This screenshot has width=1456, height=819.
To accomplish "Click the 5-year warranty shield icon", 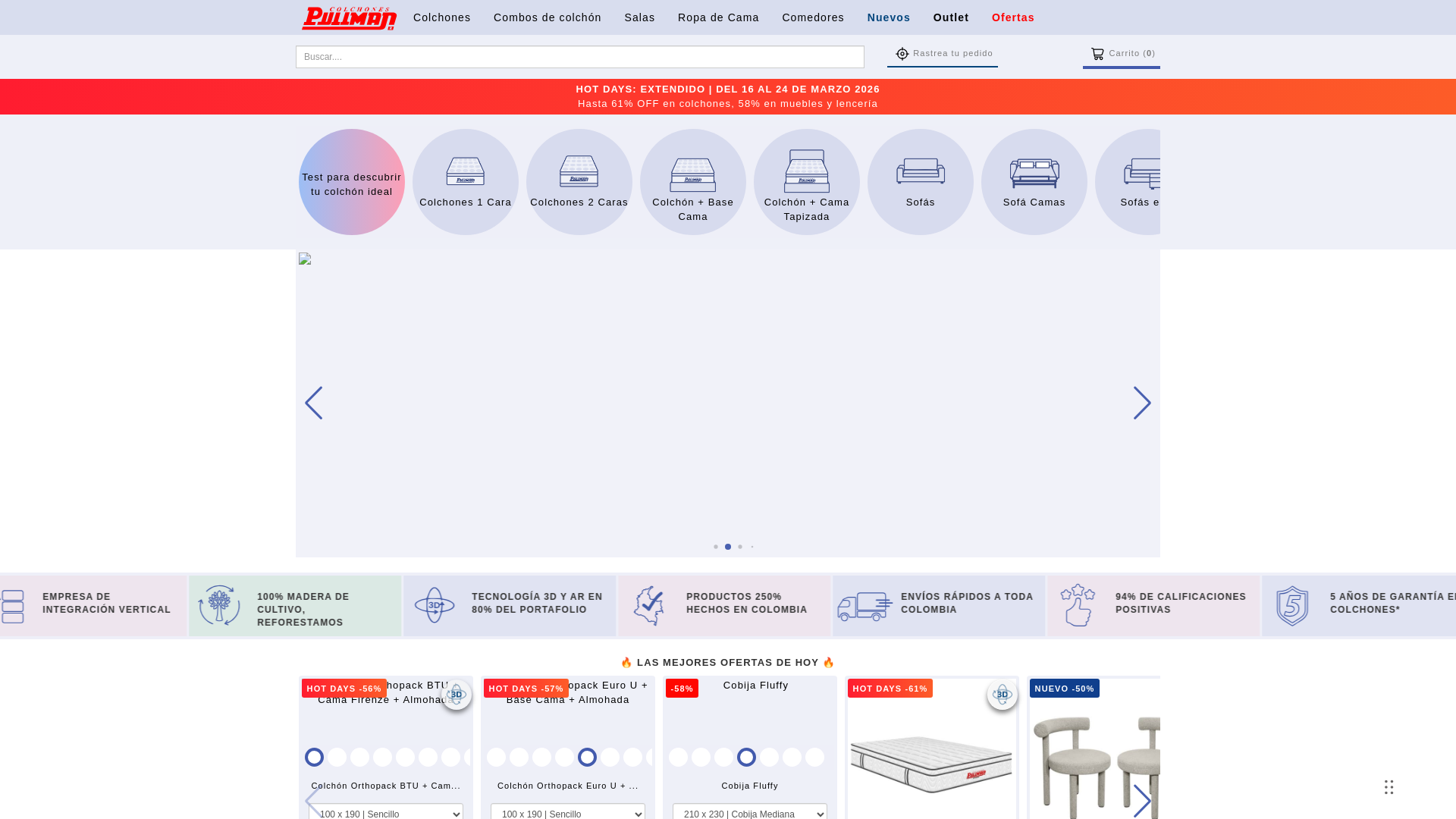I will (1292, 605).
